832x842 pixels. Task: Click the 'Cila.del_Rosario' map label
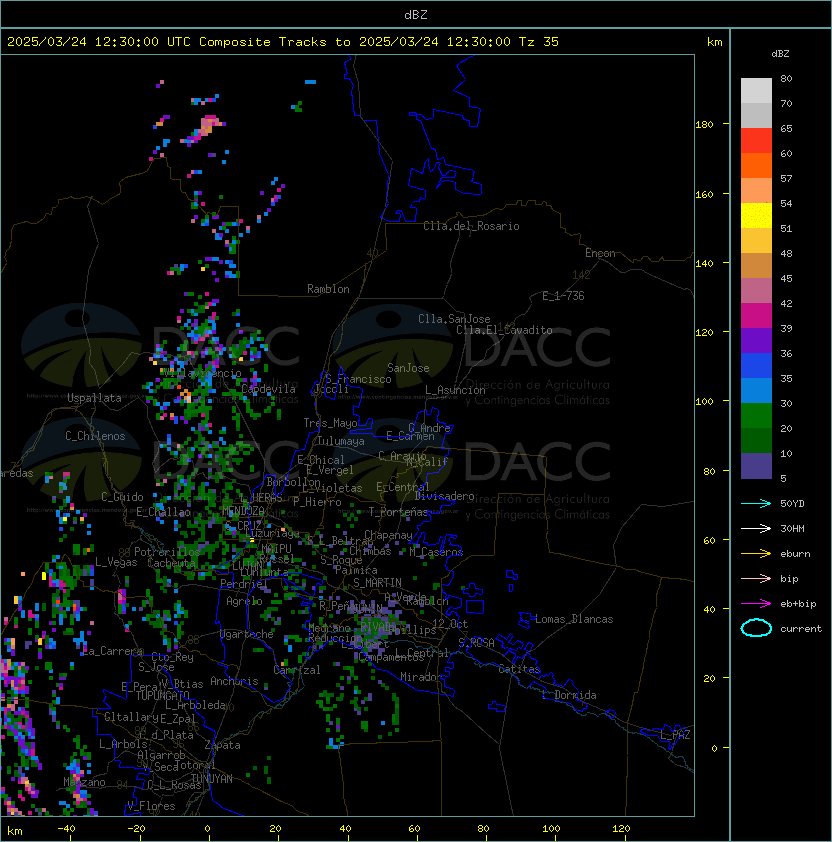point(471,226)
